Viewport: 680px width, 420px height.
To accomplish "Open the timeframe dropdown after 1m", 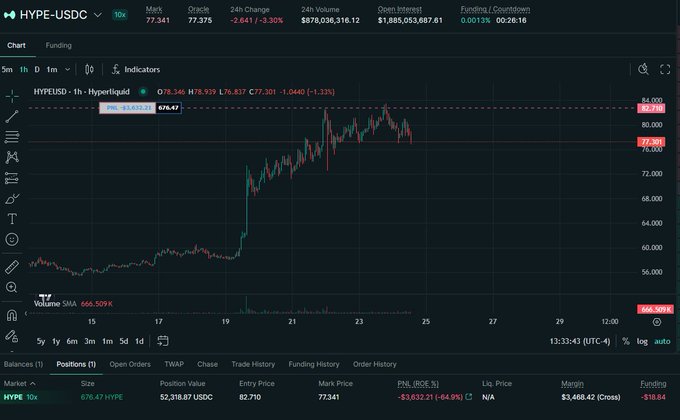I will click(67, 69).
